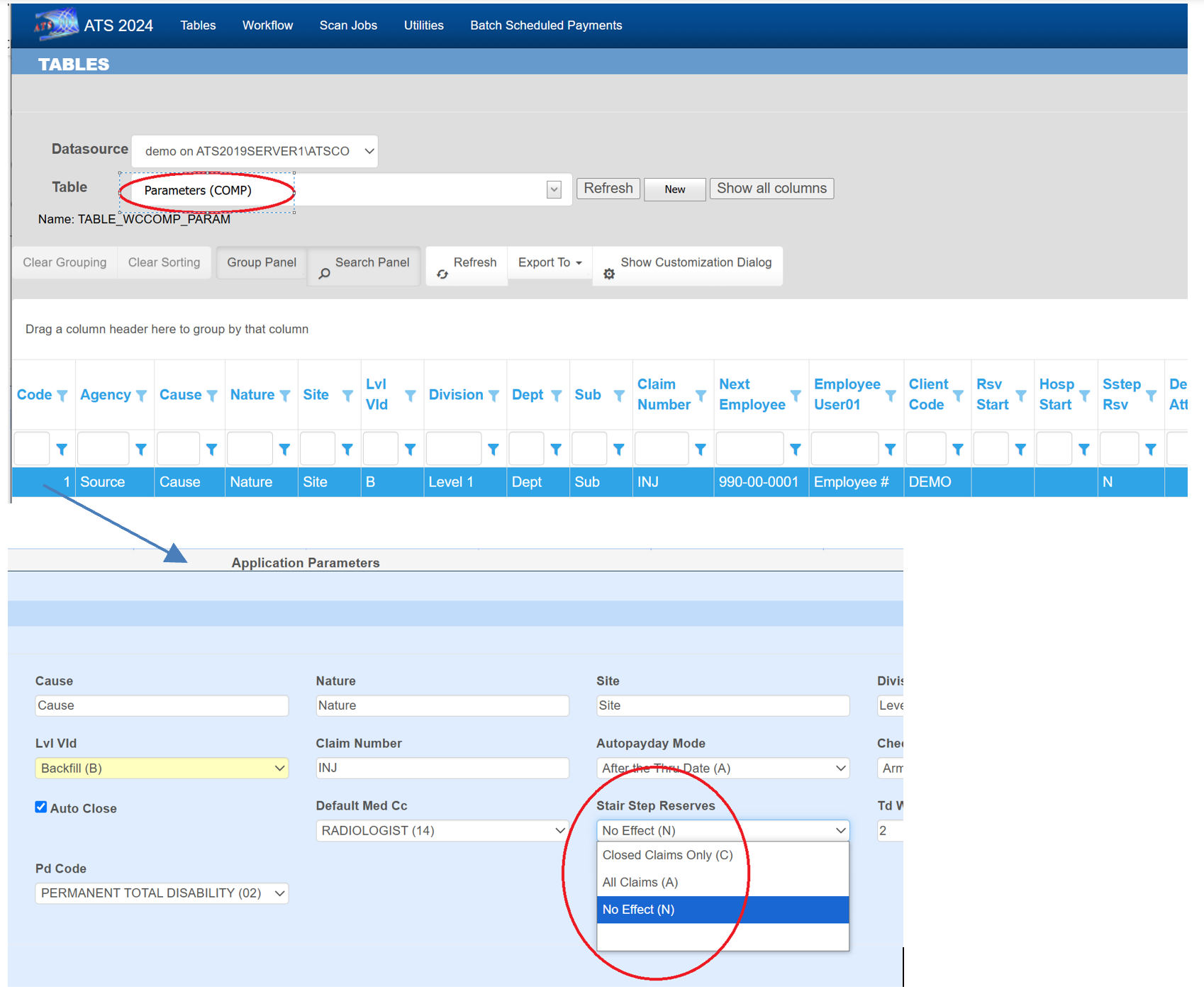Click the gear icon for Customization Dialog
Image resolution: width=1204 pixels, height=994 pixels.
tap(609, 274)
